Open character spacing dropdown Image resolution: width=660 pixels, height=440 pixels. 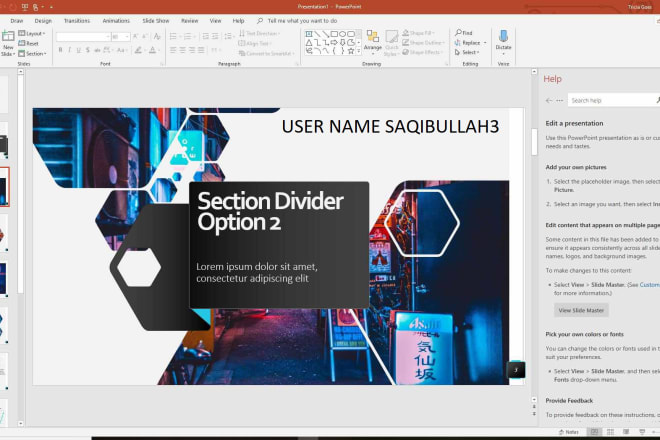click(108, 50)
